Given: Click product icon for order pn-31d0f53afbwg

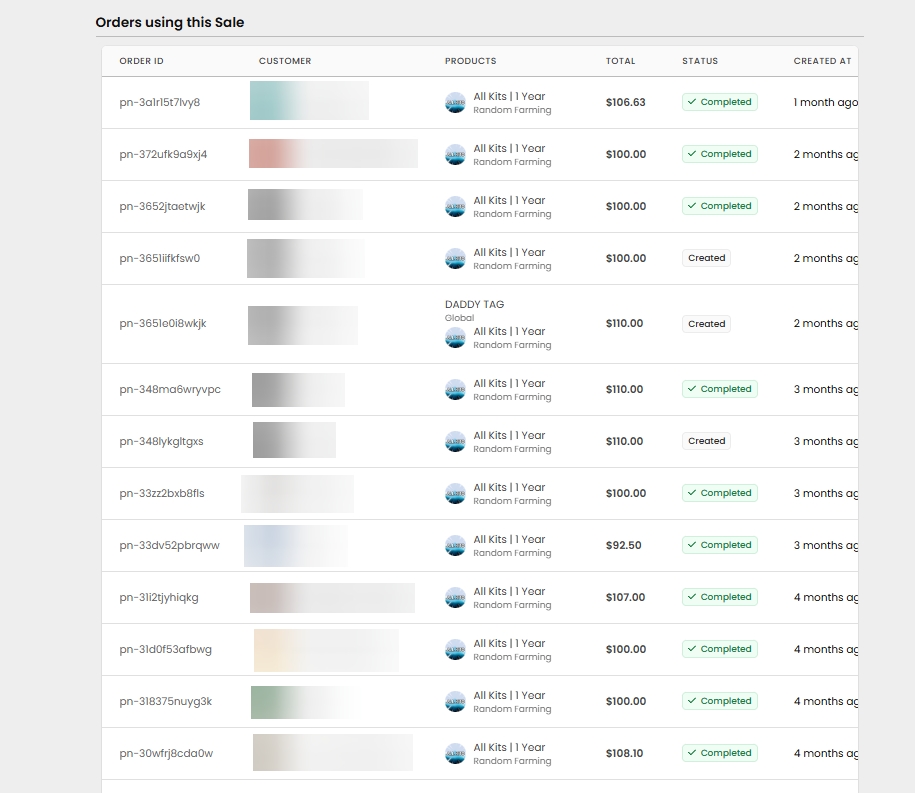Looking at the screenshot, I should coord(455,650).
